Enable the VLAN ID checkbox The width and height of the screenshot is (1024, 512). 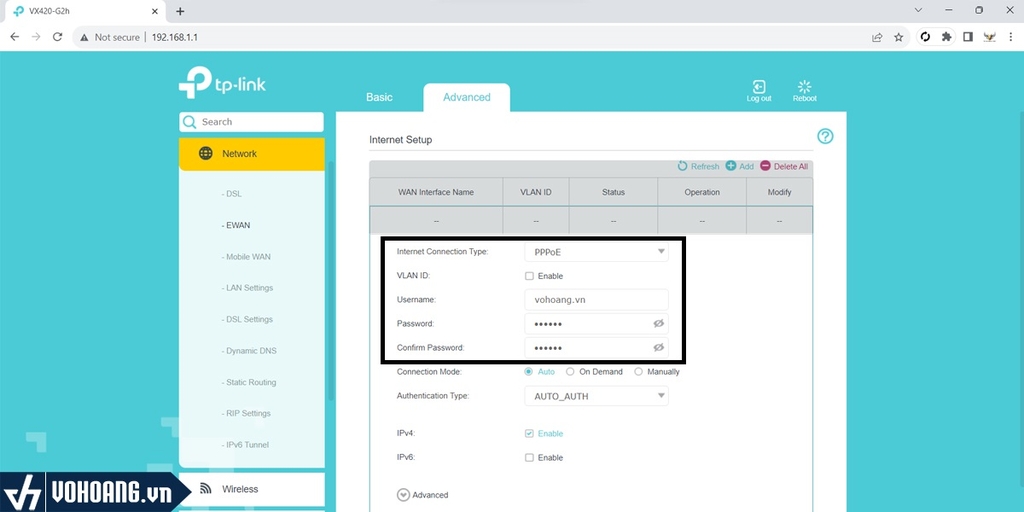tap(529, 276)
